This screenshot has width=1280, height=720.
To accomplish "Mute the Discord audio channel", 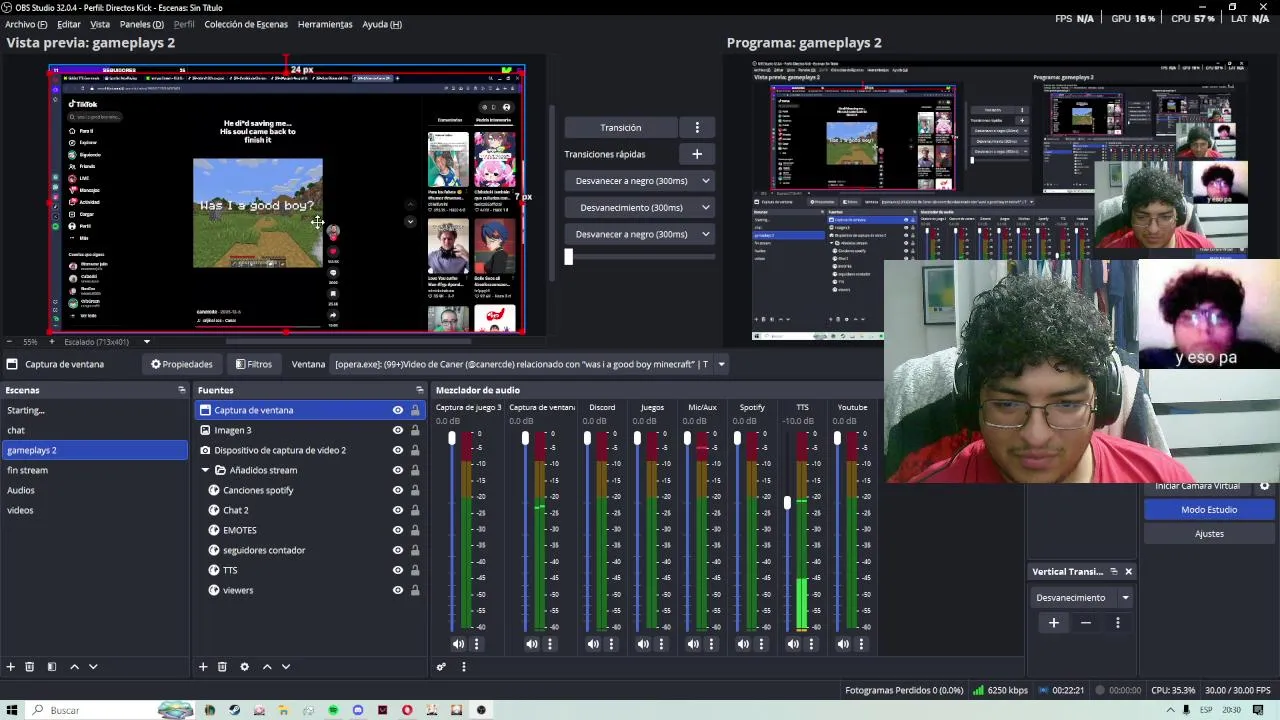I will [593, 644].
